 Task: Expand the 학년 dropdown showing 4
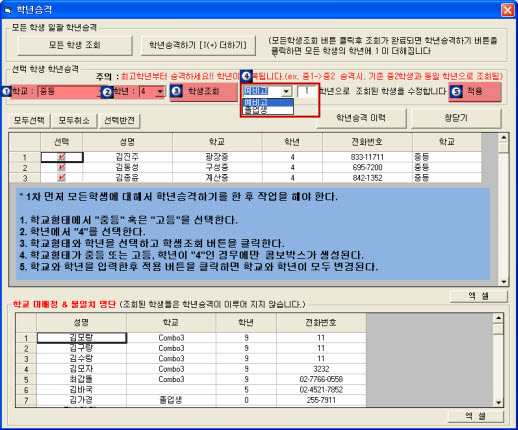(x=152, y=92)
